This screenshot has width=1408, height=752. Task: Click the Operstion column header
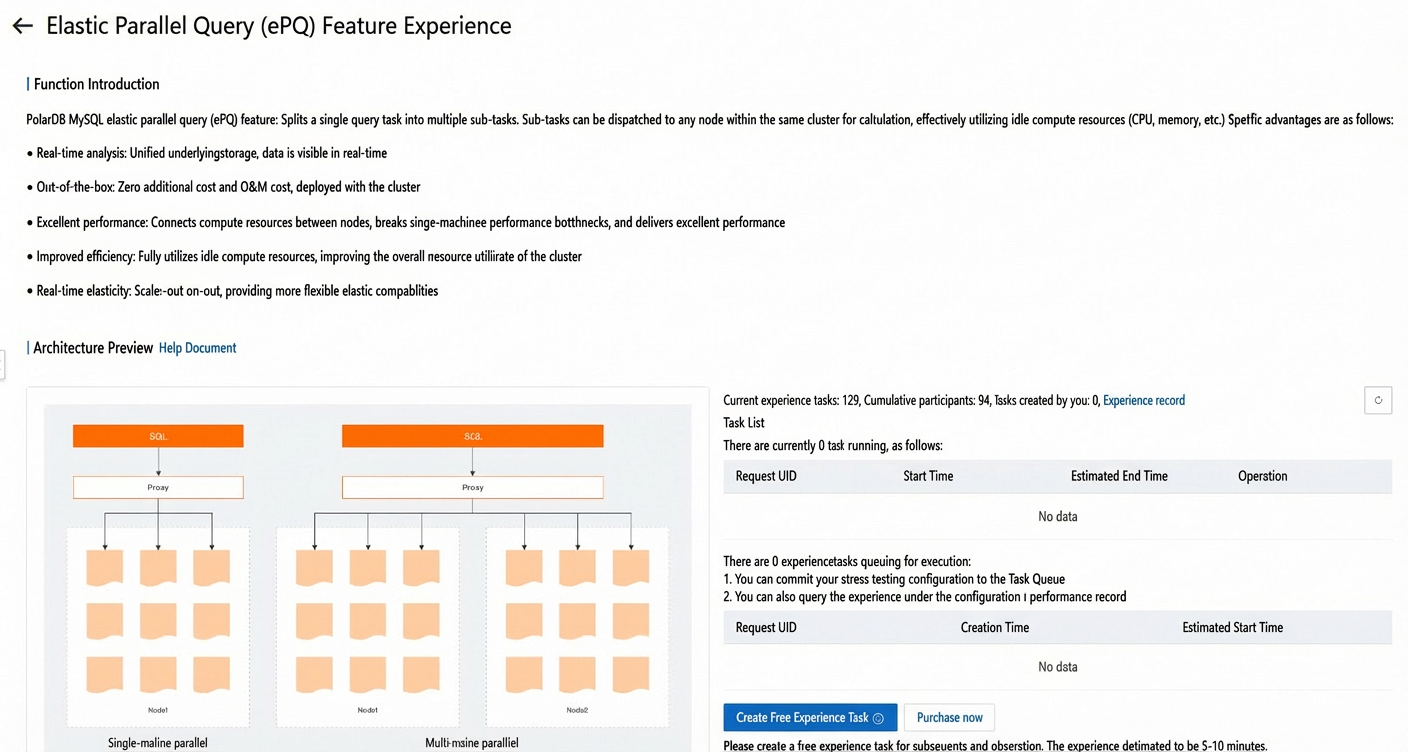pos(1262,476)
